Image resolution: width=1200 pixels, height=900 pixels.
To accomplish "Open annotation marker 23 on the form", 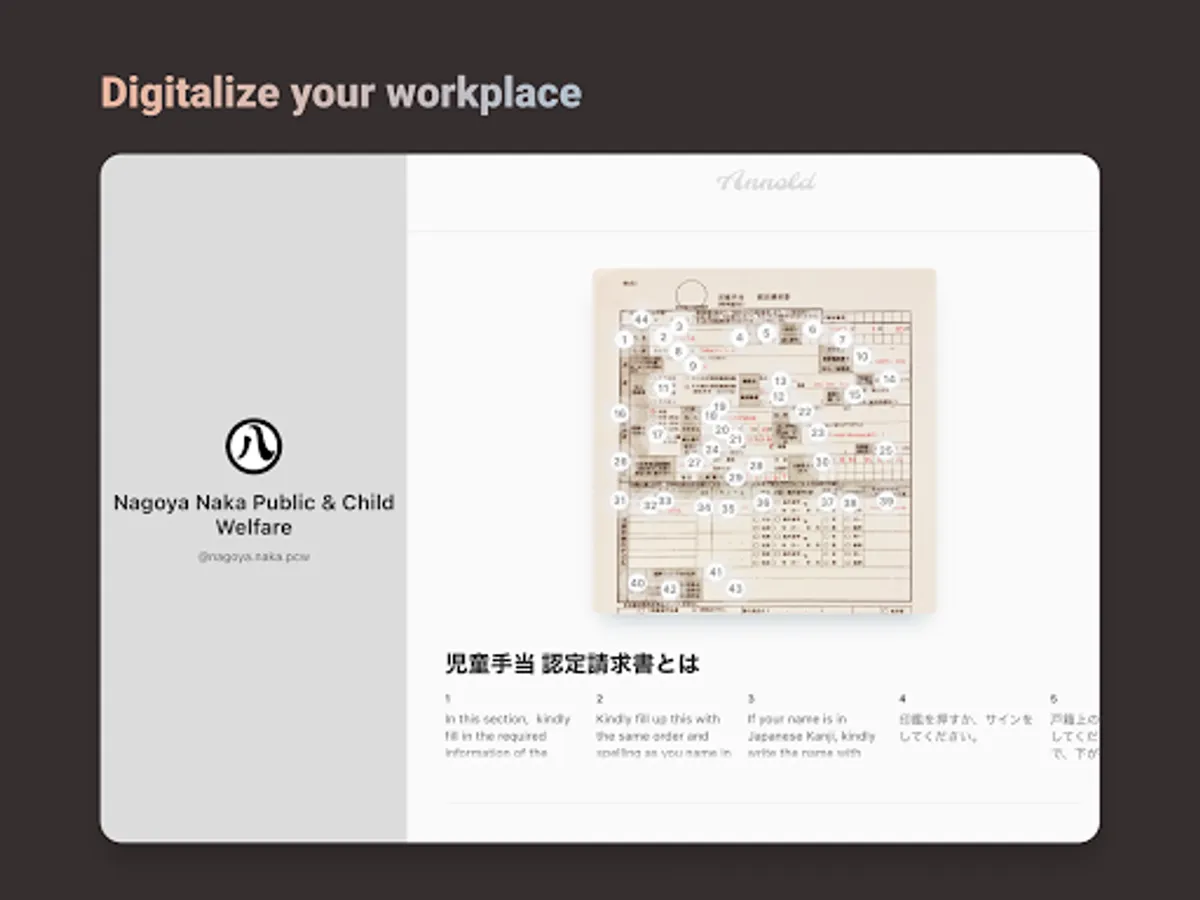I will 818,433.
